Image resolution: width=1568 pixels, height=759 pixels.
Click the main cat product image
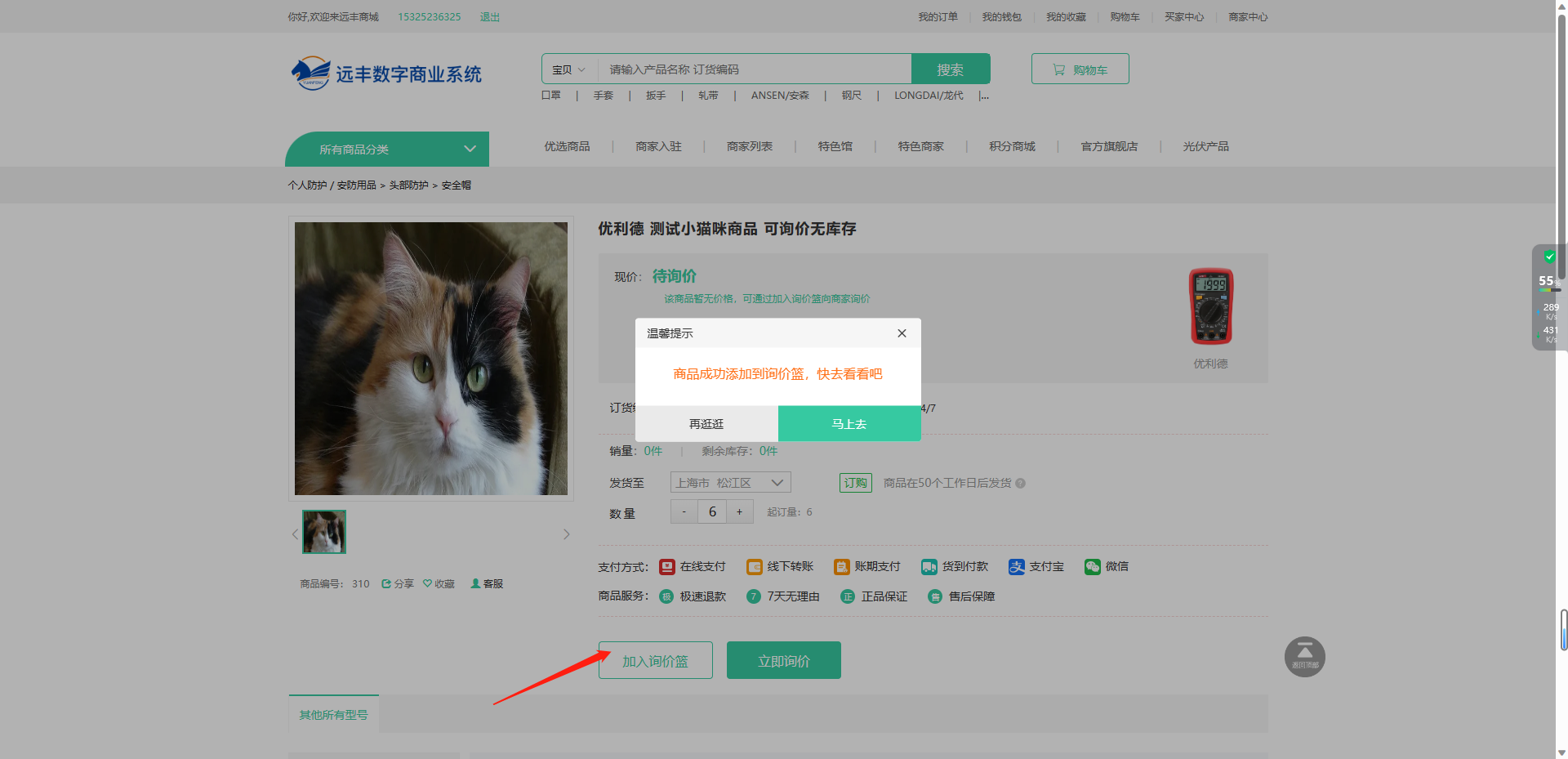point(431,359)
